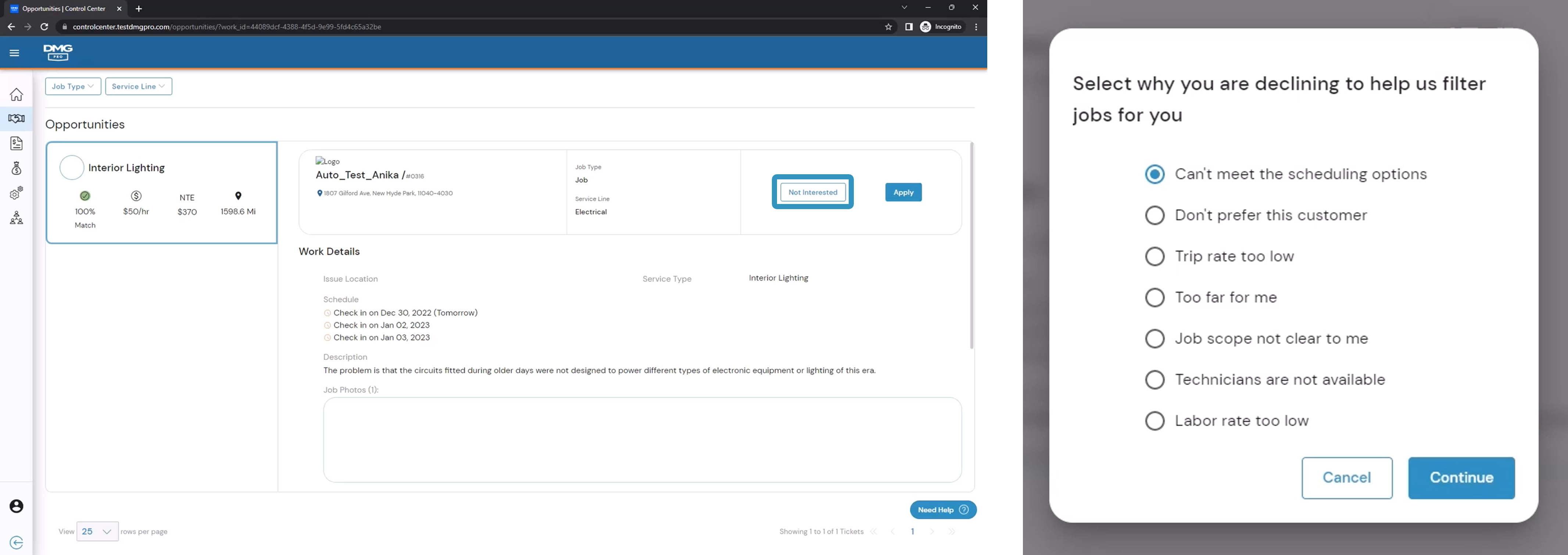Choose "Trip rate too low"

(1154, 257)
